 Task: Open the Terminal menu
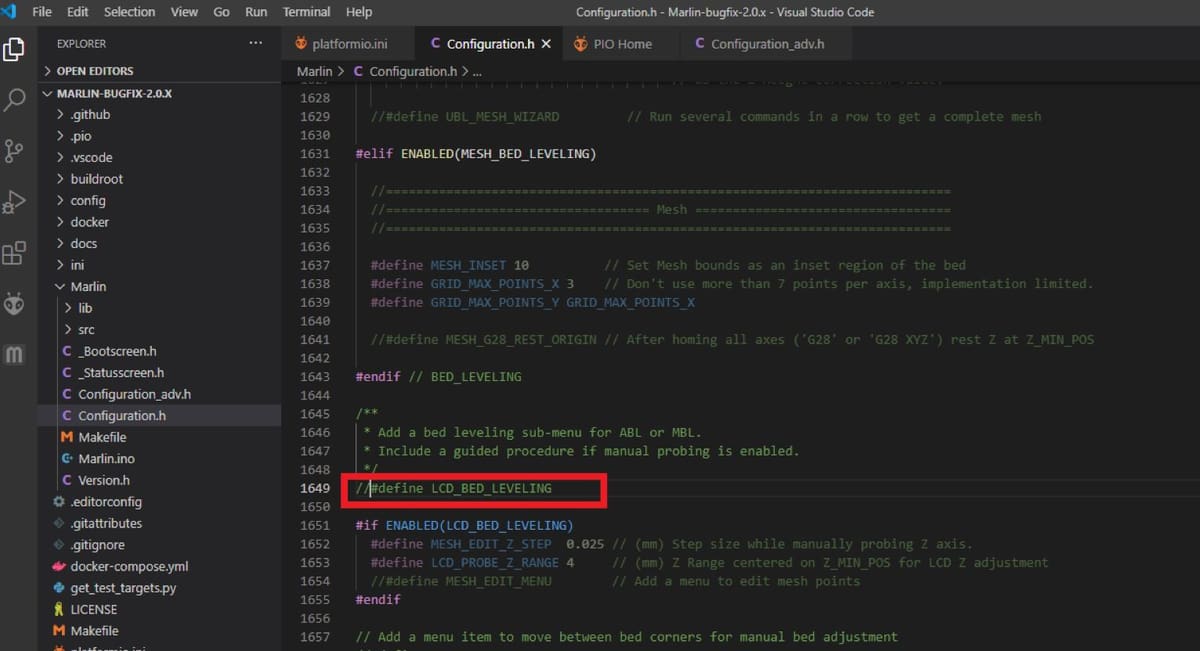tap(306, 12)
